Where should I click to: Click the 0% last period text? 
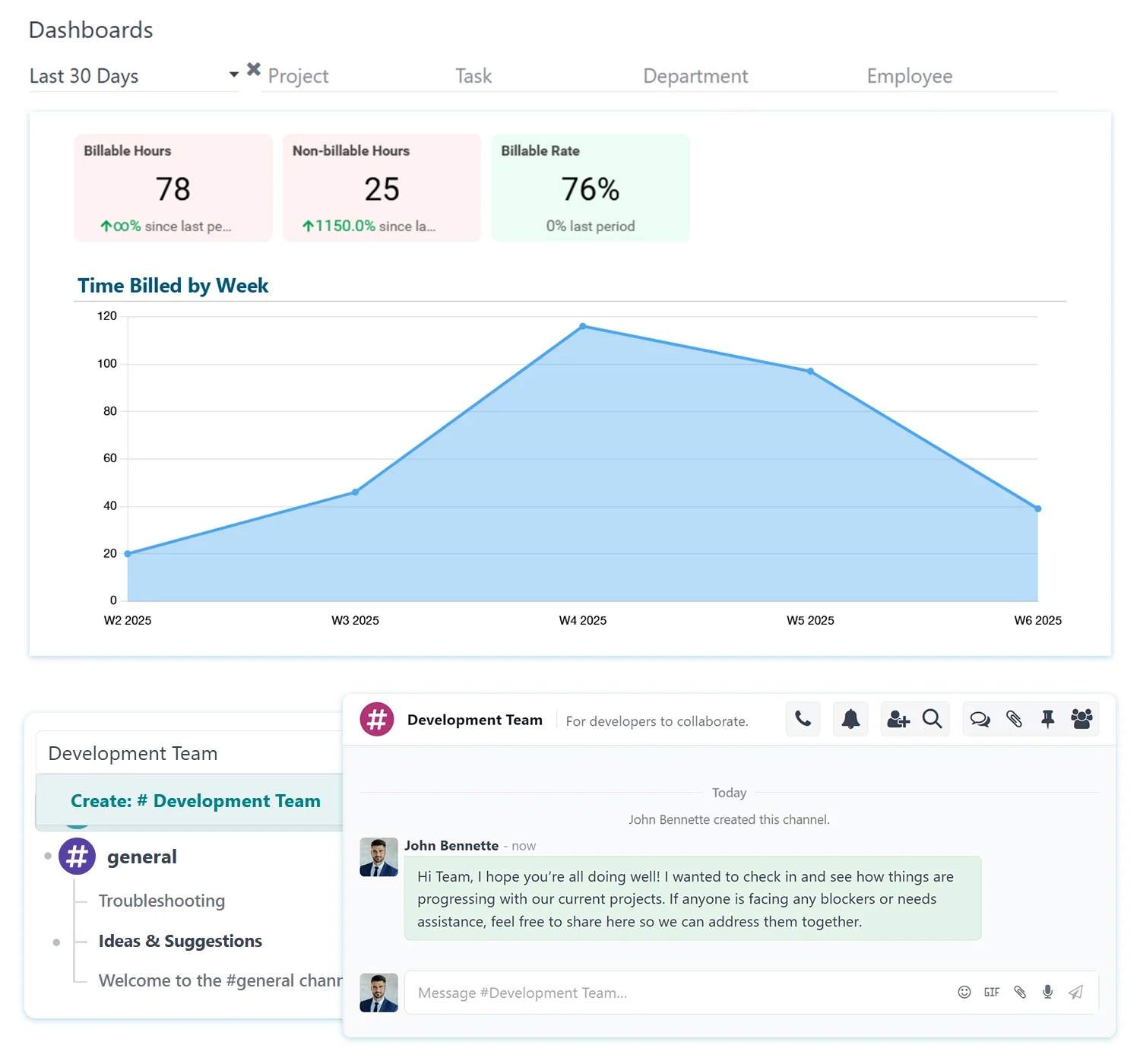(x=591, y=226)
